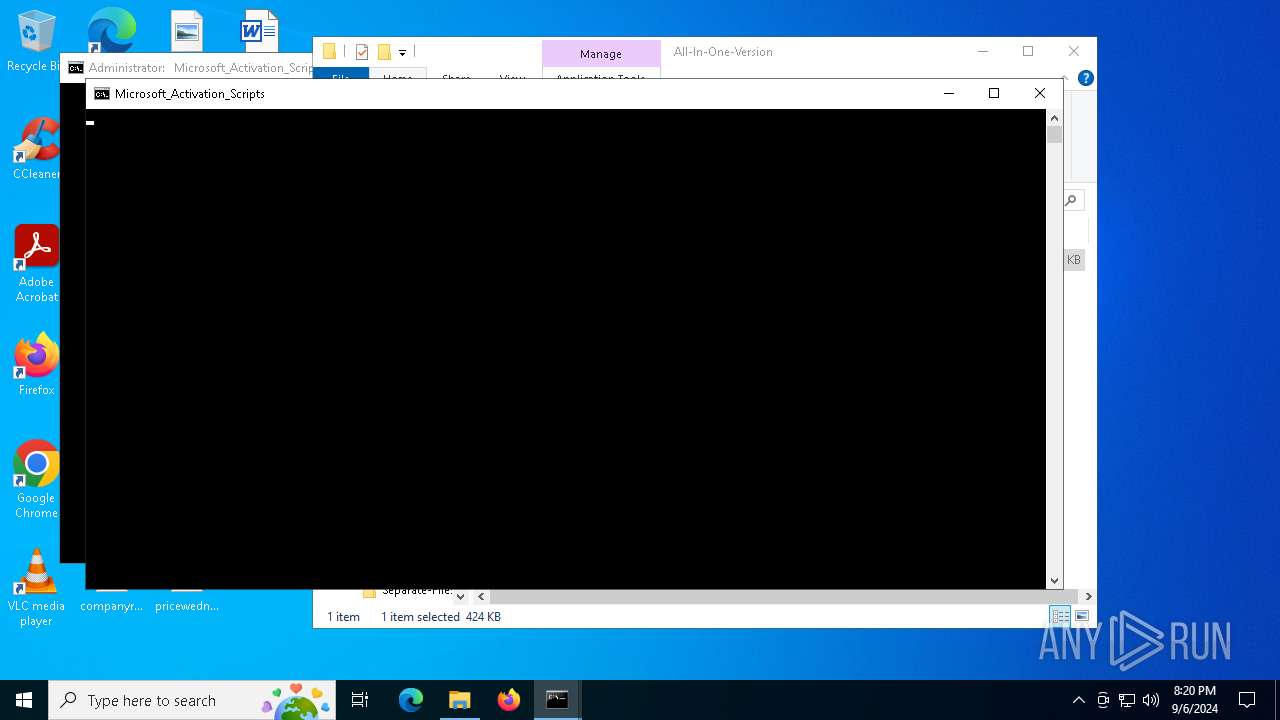The image size is (1280, 720).
Task: Open File Explorer from the taskbar
Action: pos(460,700)
